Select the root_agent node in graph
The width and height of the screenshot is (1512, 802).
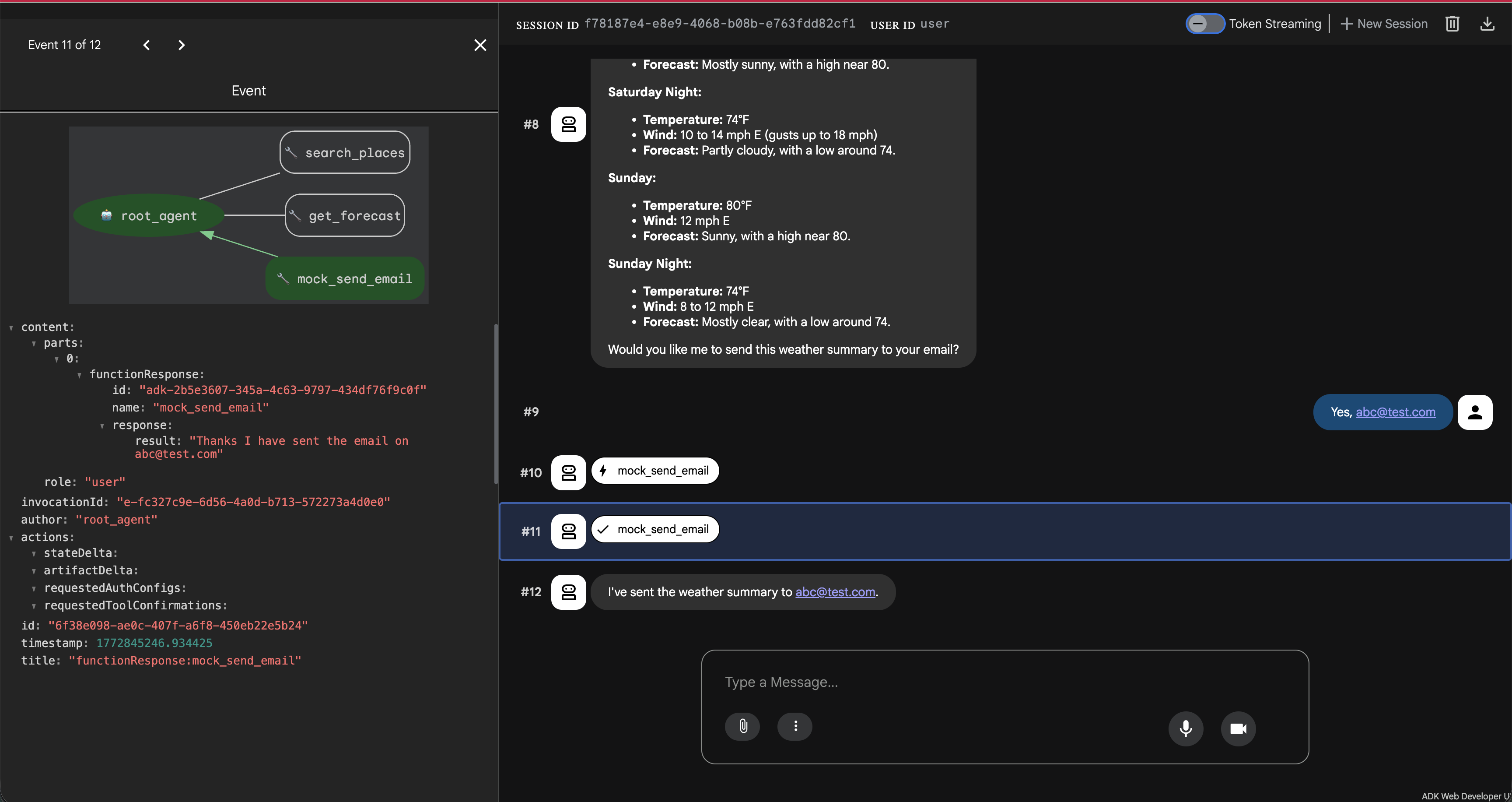point(149,215)
